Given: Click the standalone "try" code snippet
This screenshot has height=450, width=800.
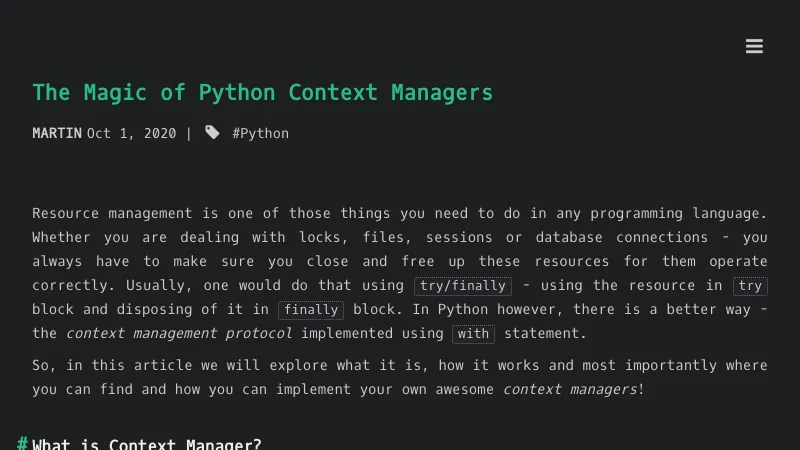Looking at the screenshot, I should (750, 286).
